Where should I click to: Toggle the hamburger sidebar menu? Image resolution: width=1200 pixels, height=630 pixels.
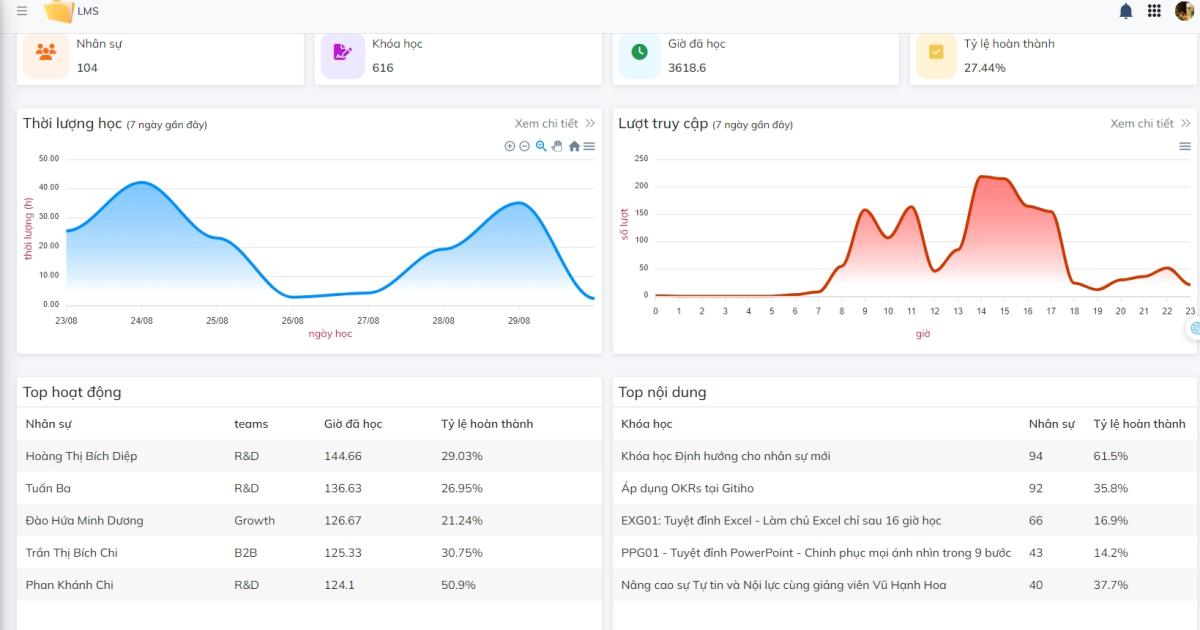coord(22,11)
